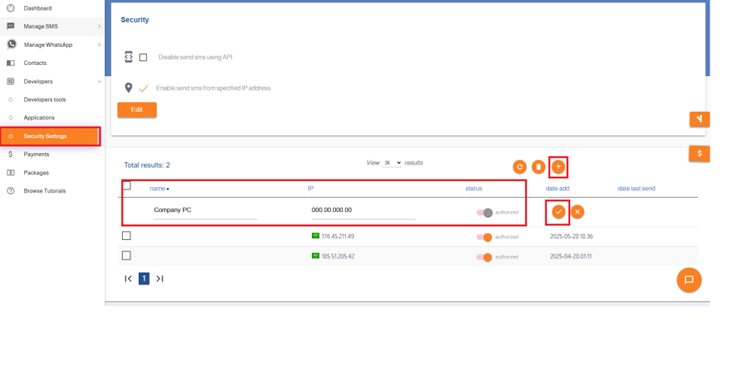Click the delete trash icon button
Screen dimensions: 739x366
tap(538, 167)
